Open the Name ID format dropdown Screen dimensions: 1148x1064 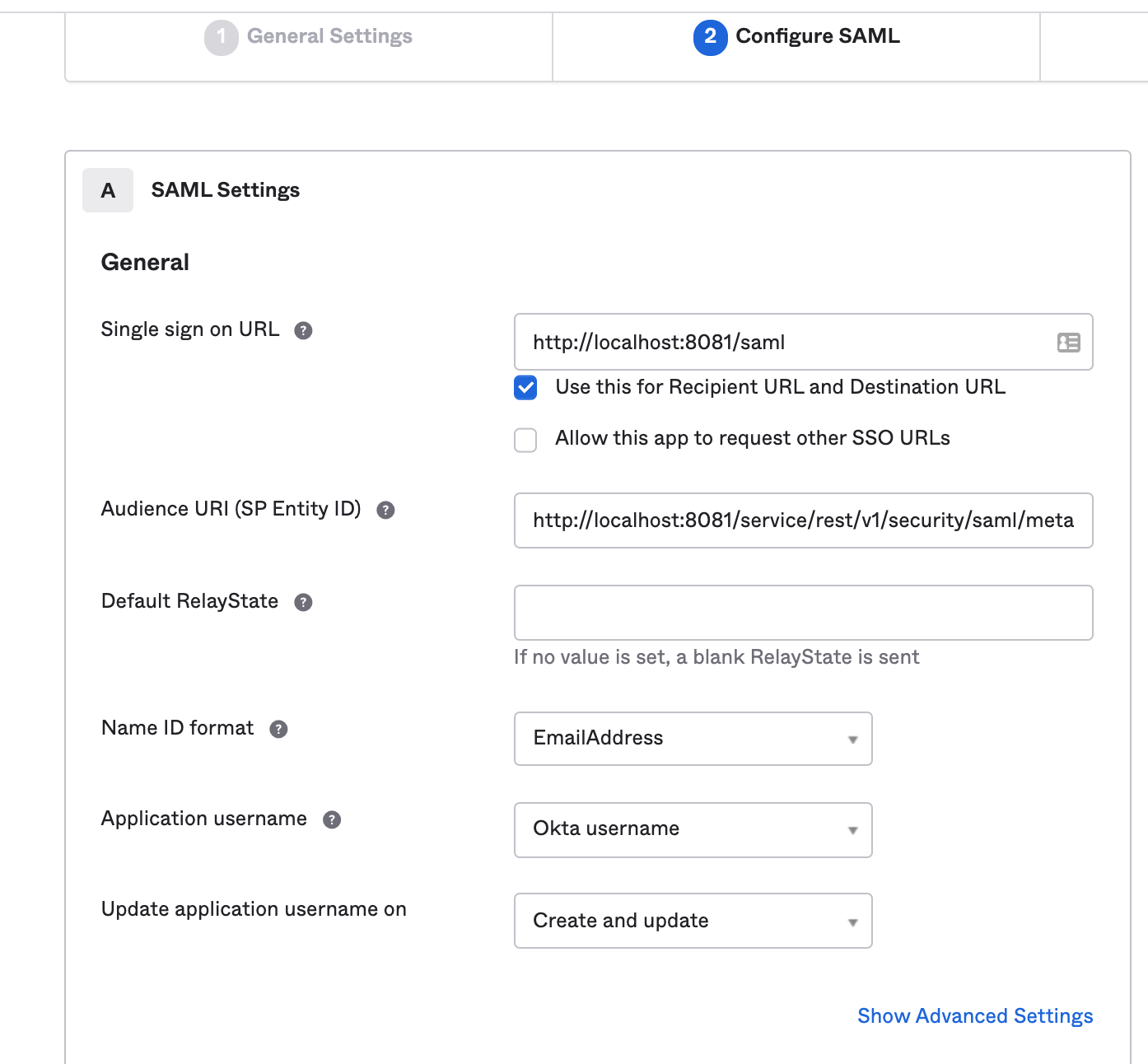693,739
